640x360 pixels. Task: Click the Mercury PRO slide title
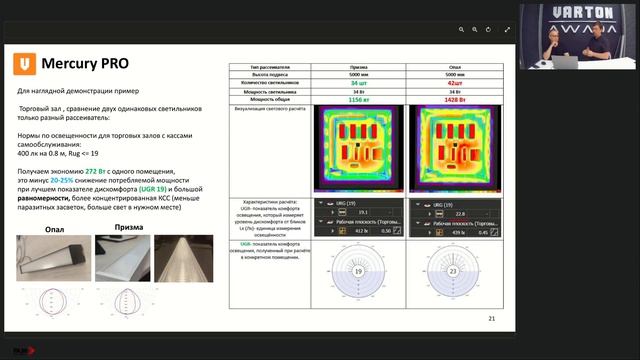pyautogui.click(x=85, y=63)
